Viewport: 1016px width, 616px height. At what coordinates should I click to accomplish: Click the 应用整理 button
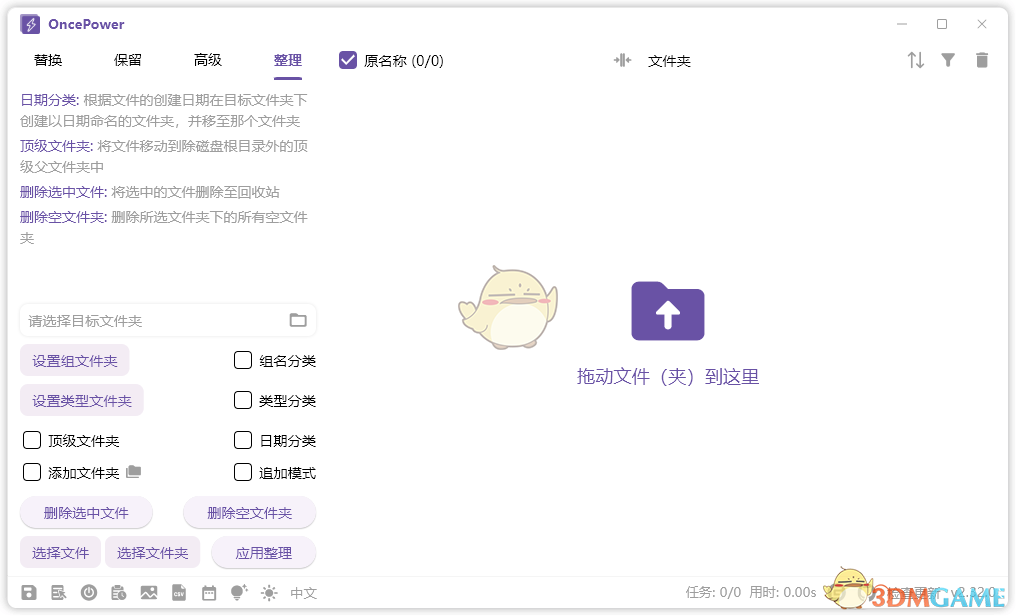click(263, 552)
